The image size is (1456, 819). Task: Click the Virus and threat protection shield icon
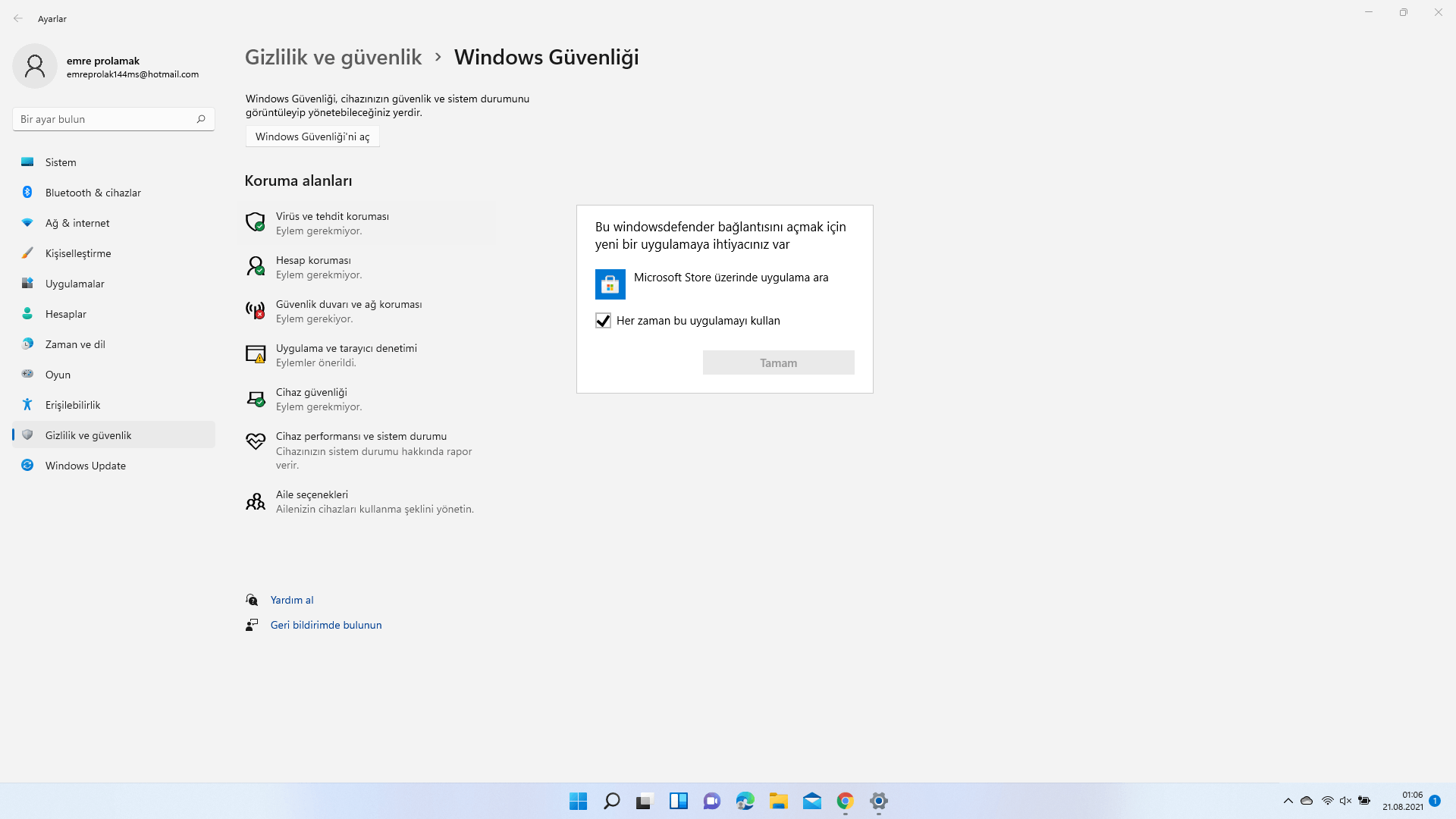coord(256,222)
